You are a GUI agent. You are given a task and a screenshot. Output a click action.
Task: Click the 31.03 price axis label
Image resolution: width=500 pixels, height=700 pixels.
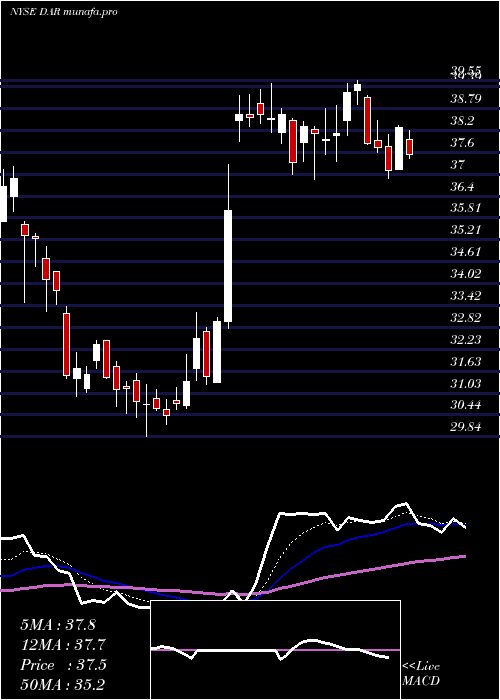pos(466,383)
